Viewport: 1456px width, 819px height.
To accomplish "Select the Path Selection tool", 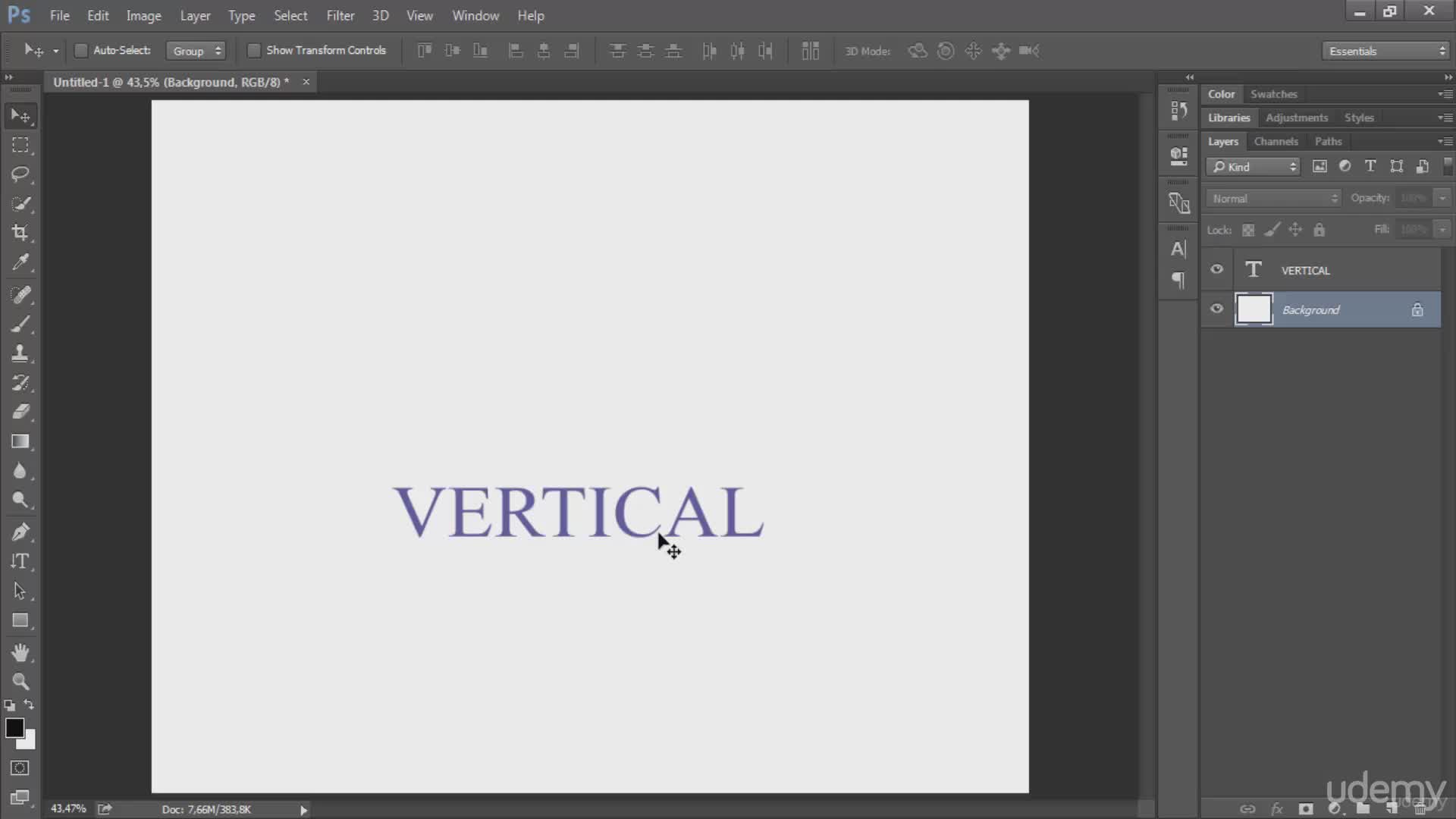I will 20,591.
